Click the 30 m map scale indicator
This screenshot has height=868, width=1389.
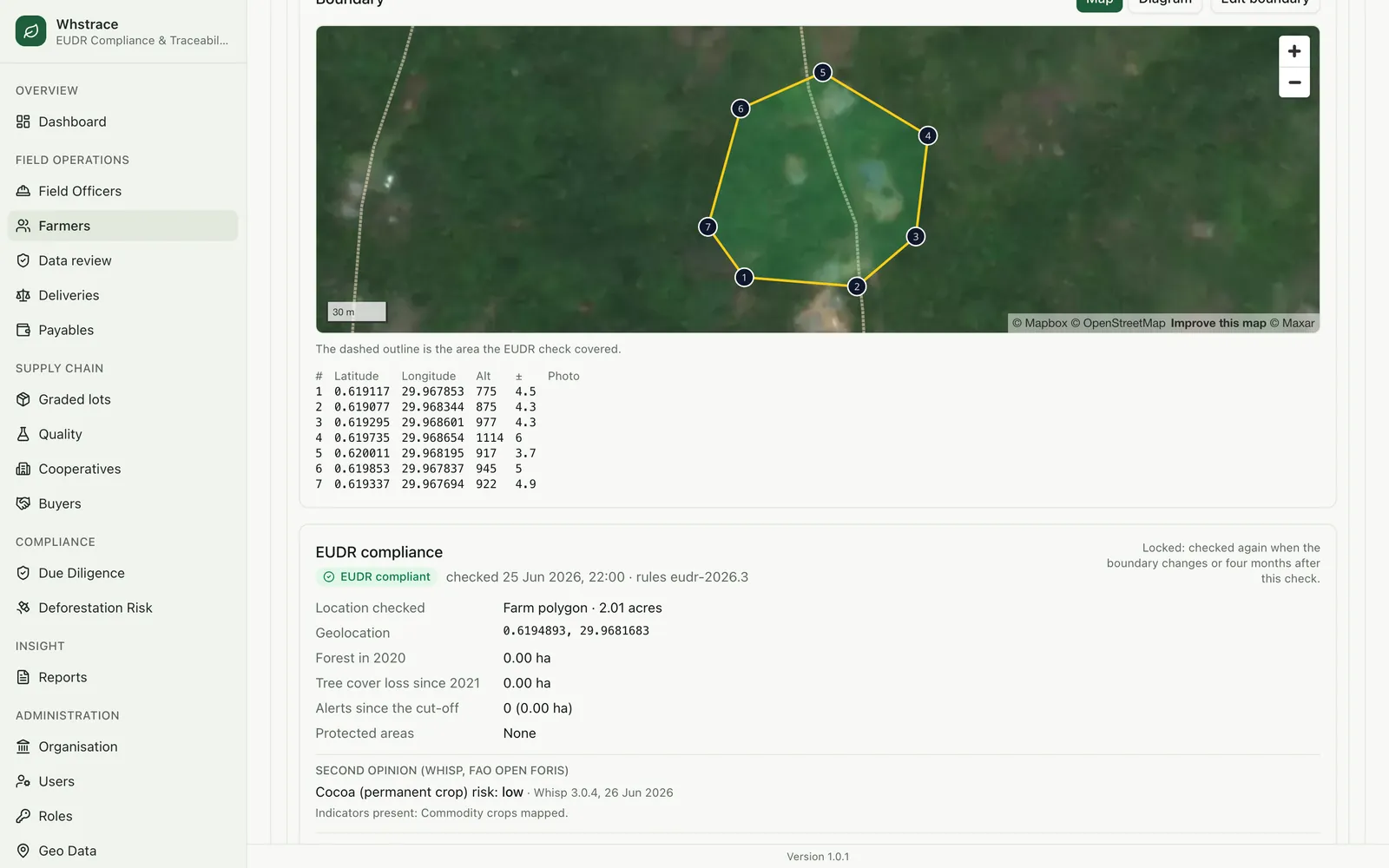(357, 312)
